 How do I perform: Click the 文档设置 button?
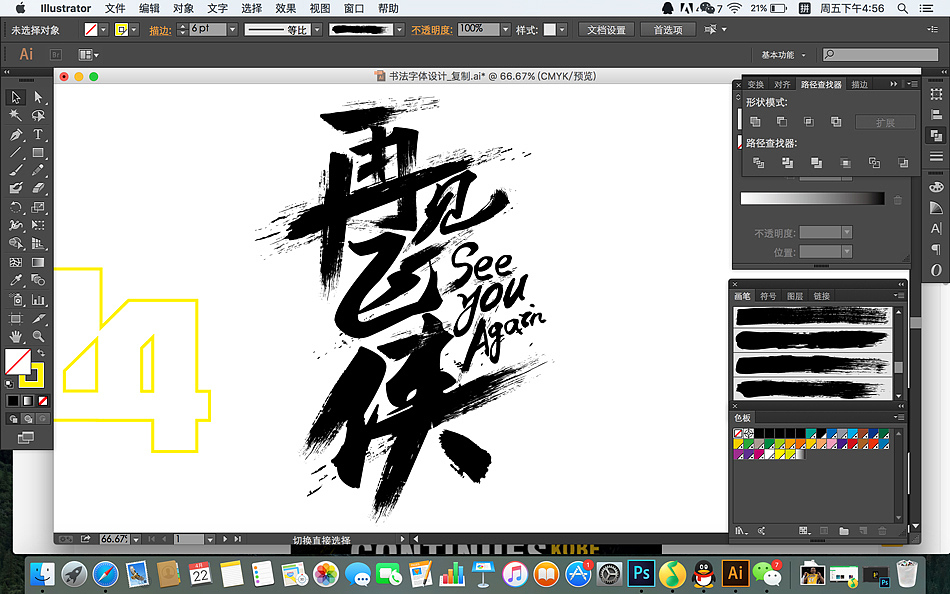tap(606, 30)
